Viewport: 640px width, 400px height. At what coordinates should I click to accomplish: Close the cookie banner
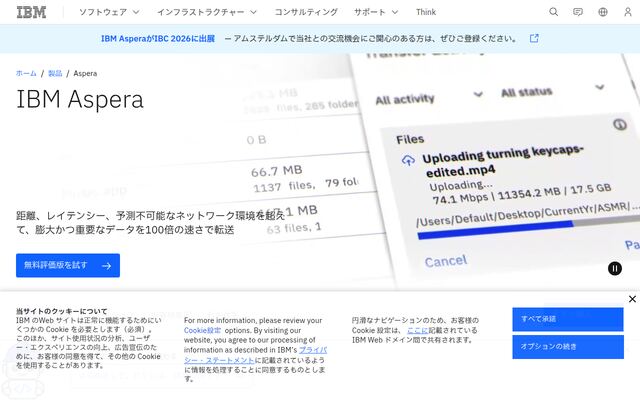[x=632, y=299]
